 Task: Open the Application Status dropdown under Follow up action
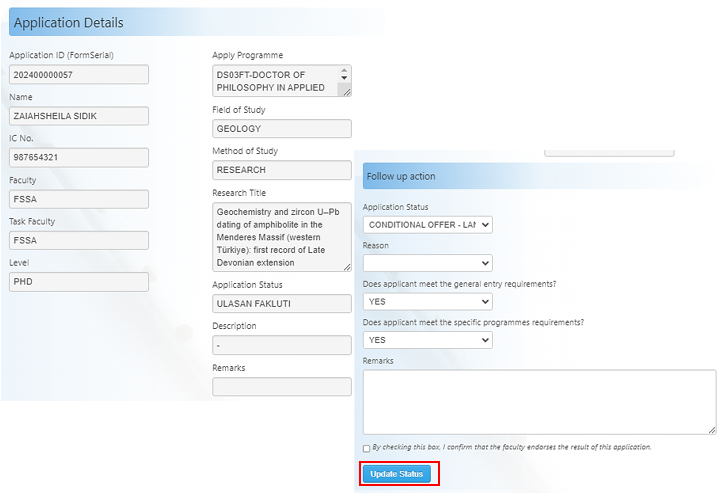point(427,225)
